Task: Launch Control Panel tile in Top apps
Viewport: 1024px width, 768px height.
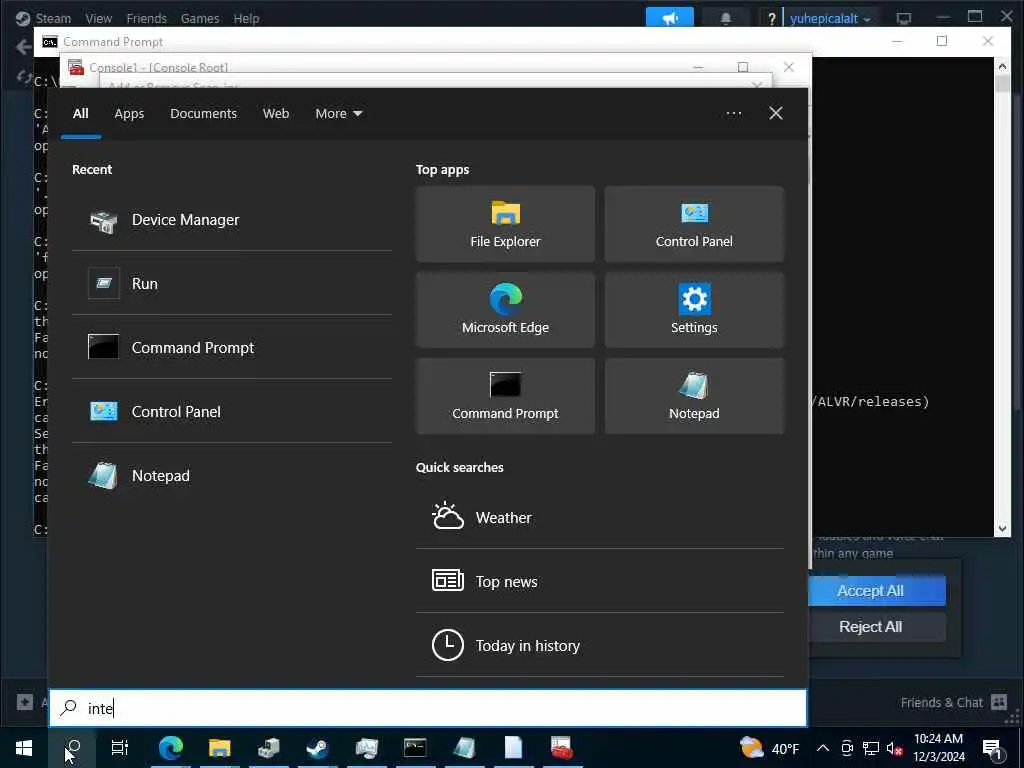Action: [694, 225]
